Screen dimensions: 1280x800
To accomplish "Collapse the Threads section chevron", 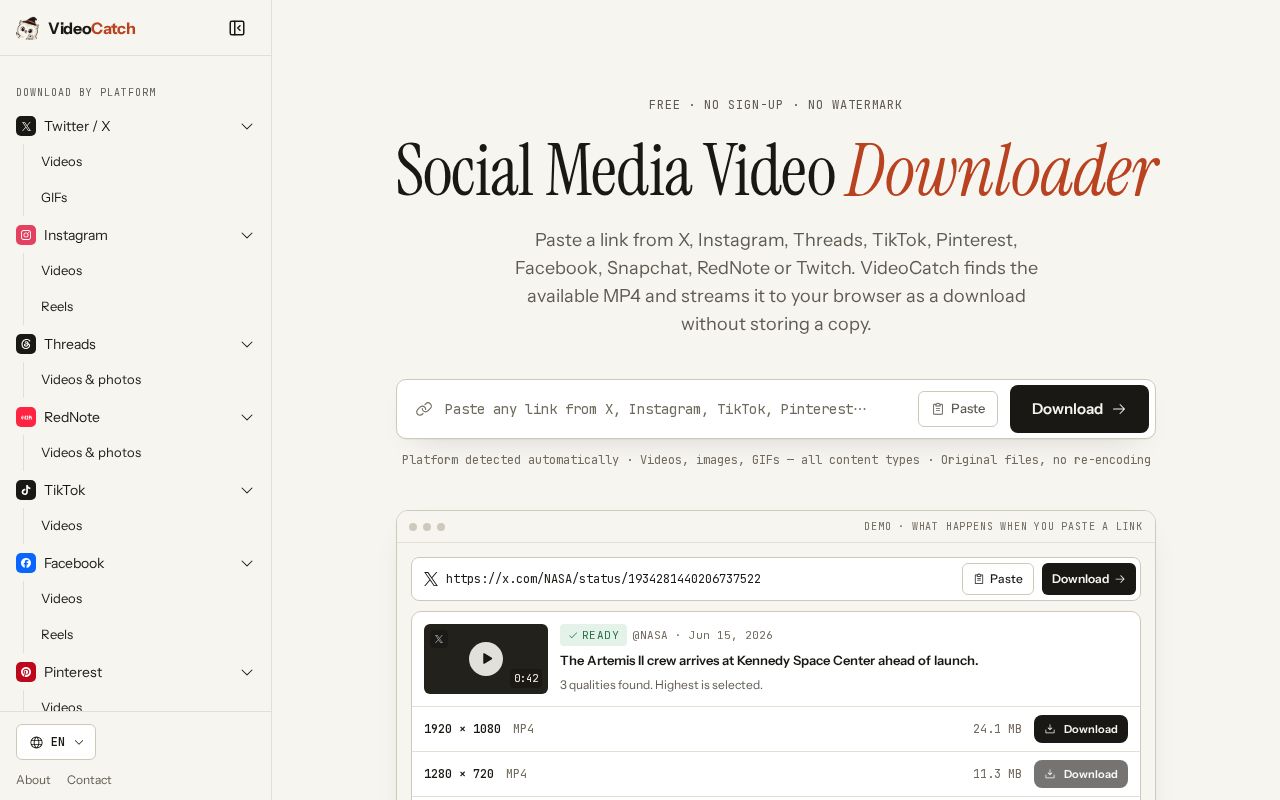I will click(247, 344).
